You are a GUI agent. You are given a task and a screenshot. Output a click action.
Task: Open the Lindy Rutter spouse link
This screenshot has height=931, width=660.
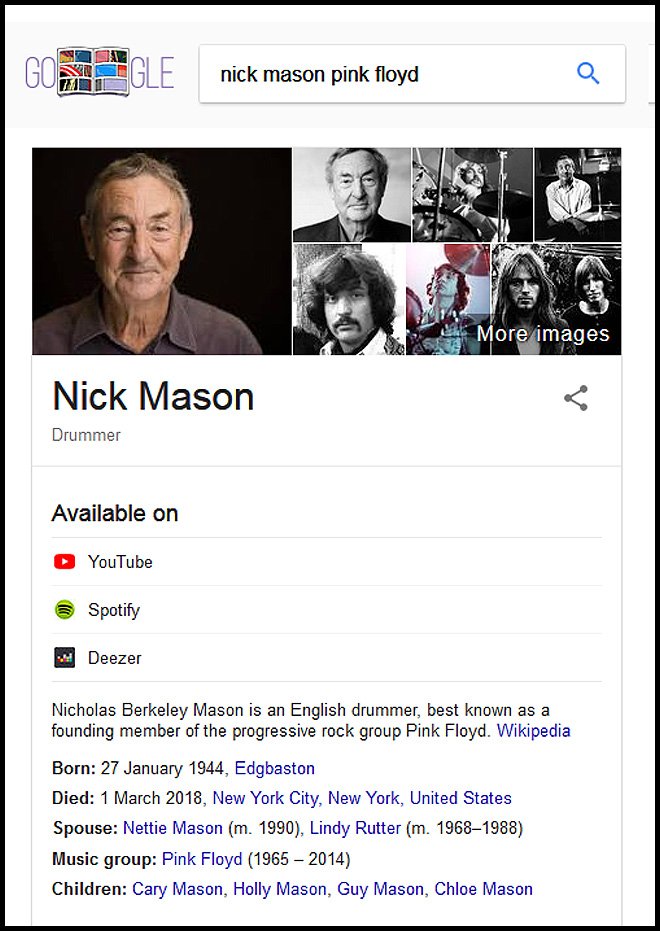pyautogui.click(x=356, y=828)
